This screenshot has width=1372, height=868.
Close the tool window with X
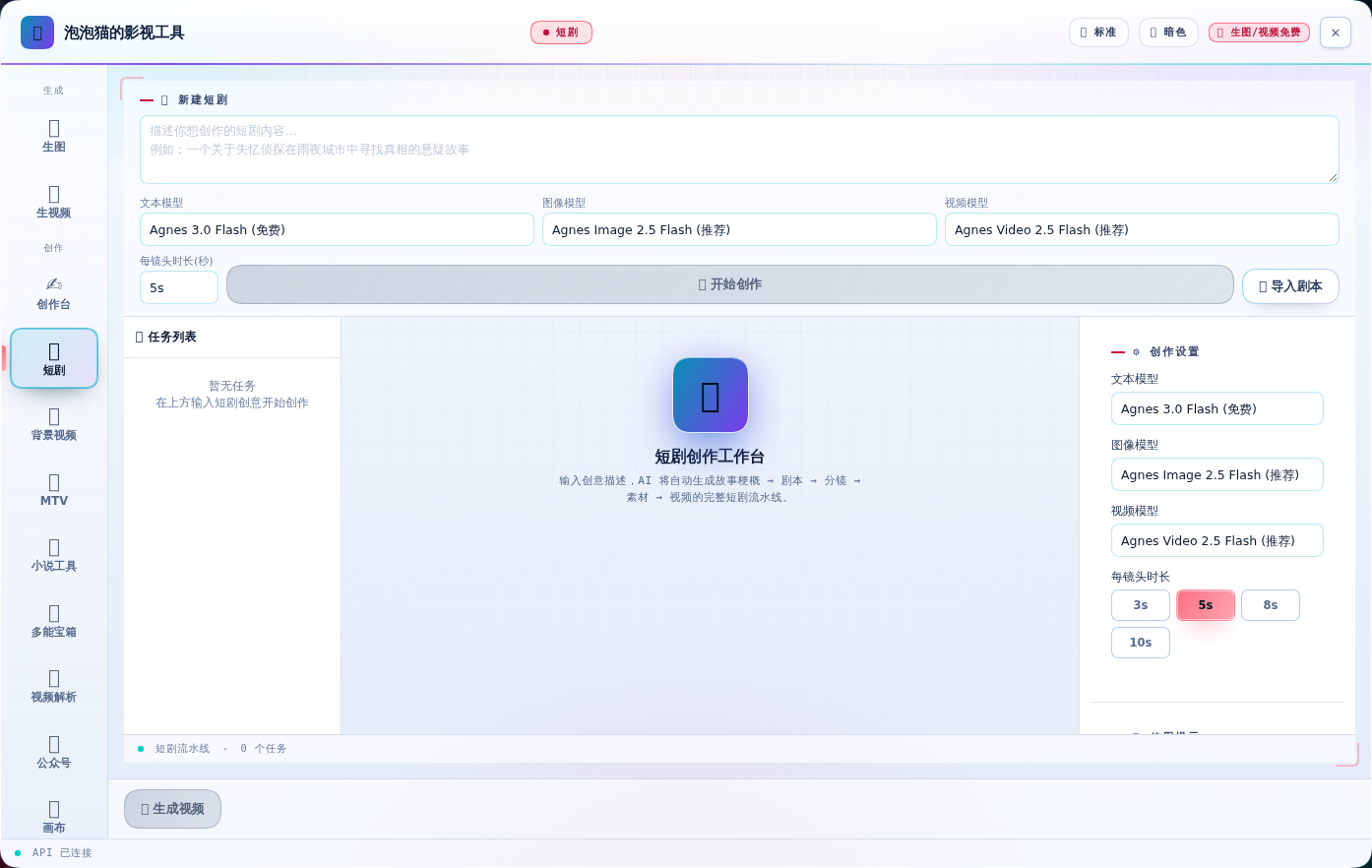pyautogui.click(x=1336, y=32)
